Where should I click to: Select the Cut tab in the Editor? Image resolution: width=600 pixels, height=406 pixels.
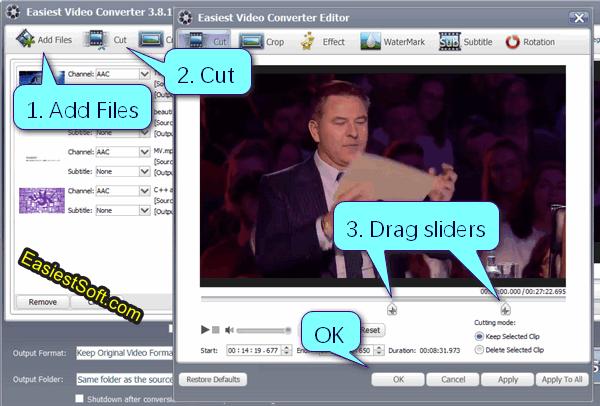tap(204, 40)
